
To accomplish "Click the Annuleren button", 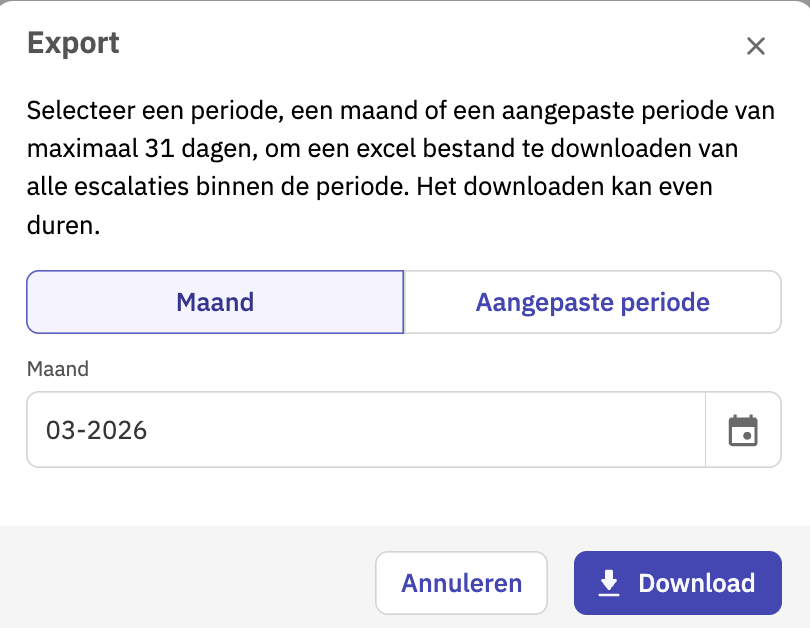I will click(461, 583).
